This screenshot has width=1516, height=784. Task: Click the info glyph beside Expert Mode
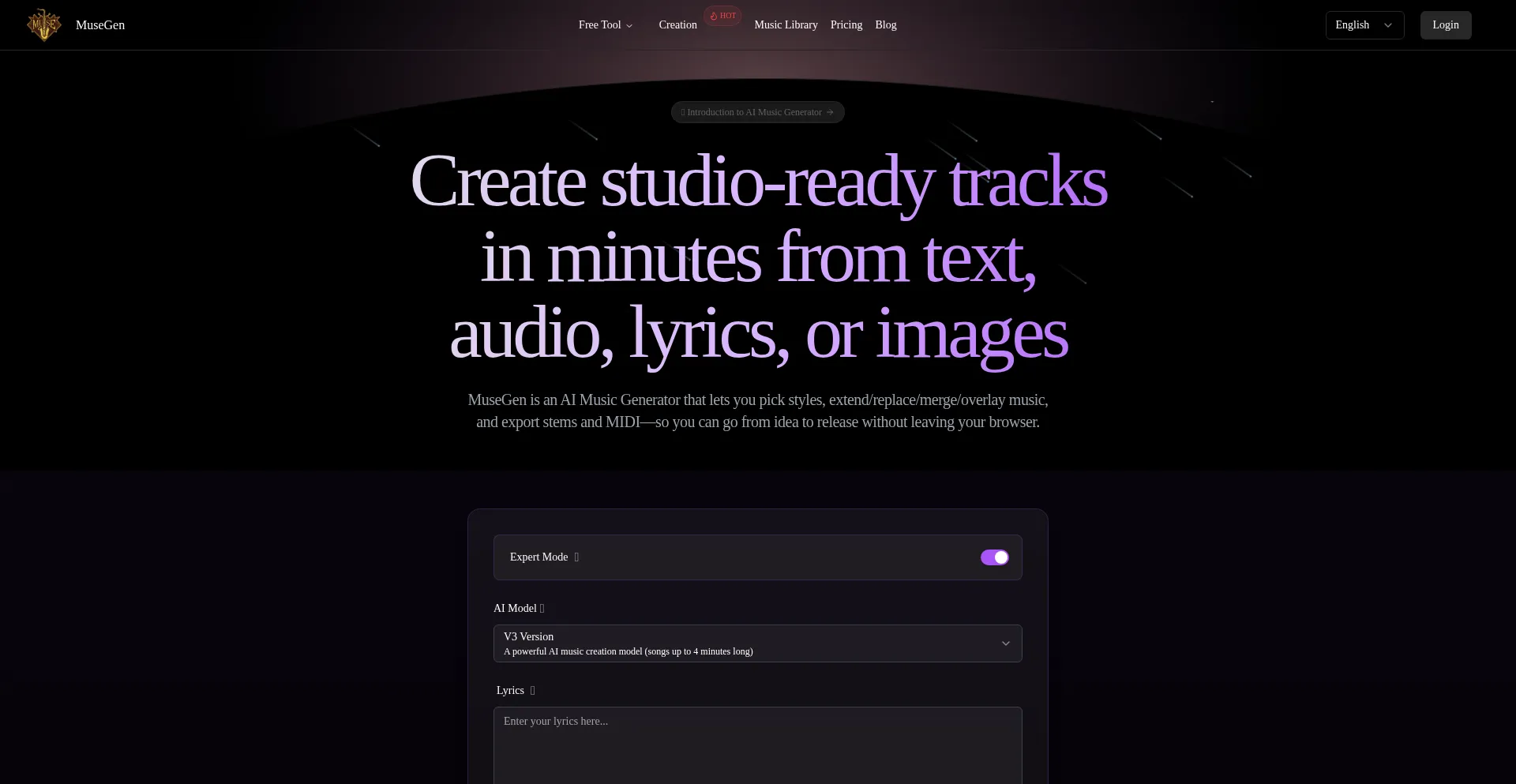click(576, 557)
